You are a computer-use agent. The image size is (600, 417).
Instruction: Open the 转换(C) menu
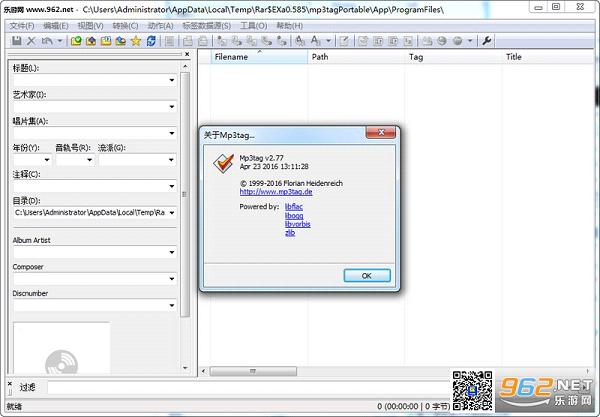point(125,26)
